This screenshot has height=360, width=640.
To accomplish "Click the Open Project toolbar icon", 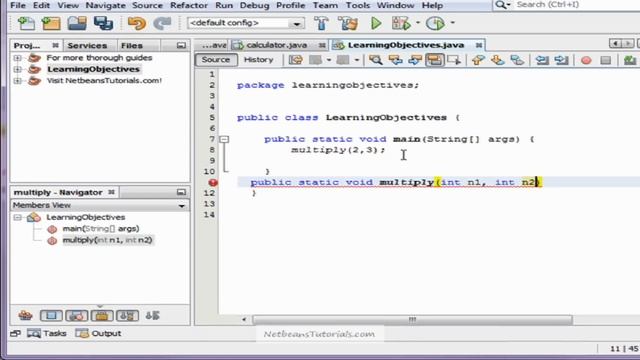I will pos(77,23).
